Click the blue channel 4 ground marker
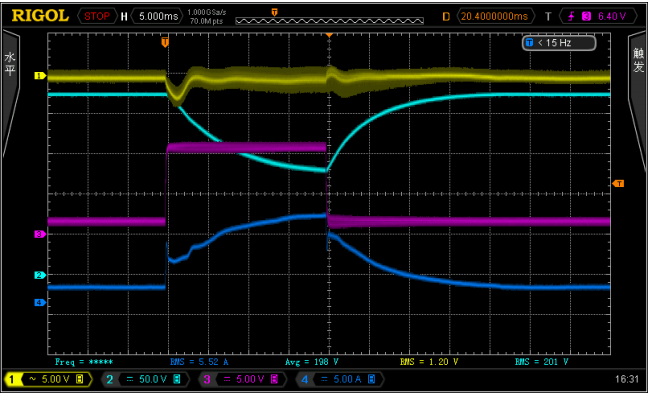This screenshot has width=648, height=394. 39,303
